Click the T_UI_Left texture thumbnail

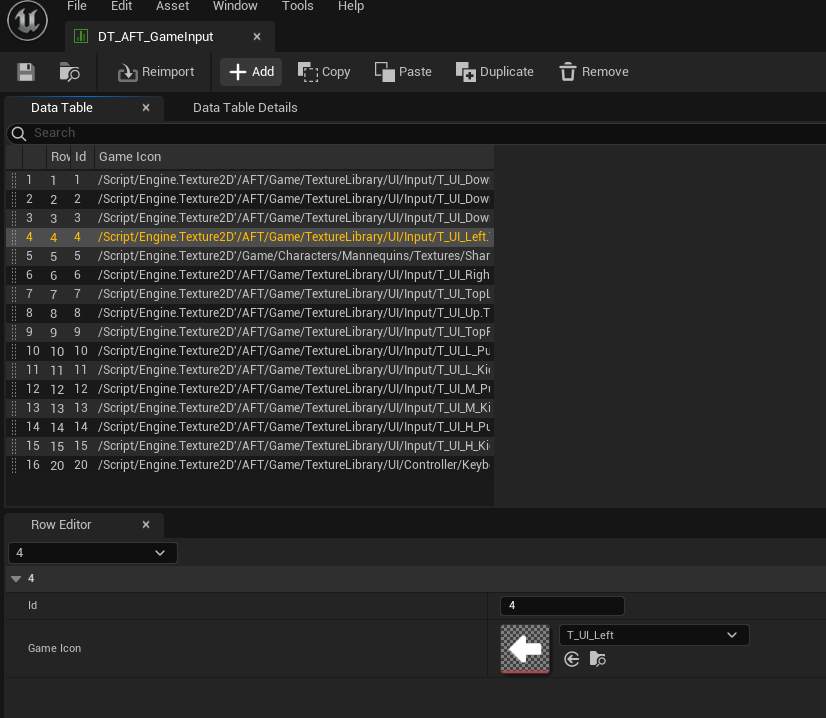pyautogui.click(x=524, y=648)
